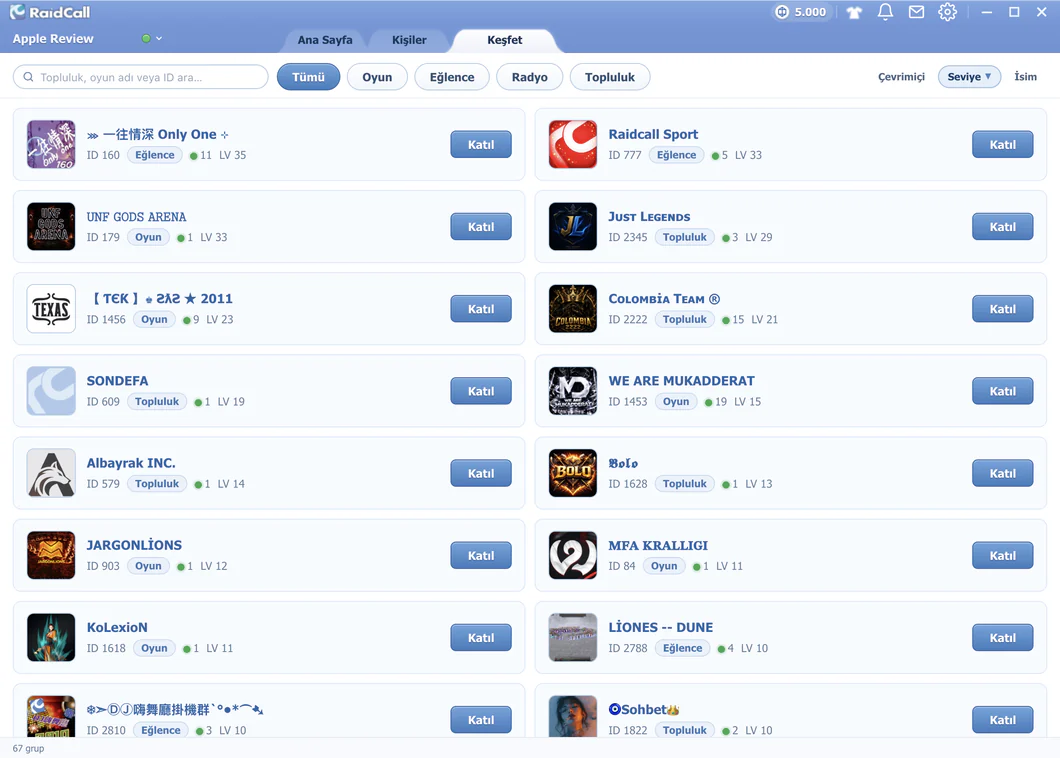Open the online status dropdown arrow
Viewport: 1060px width, 758px height.
159,39
